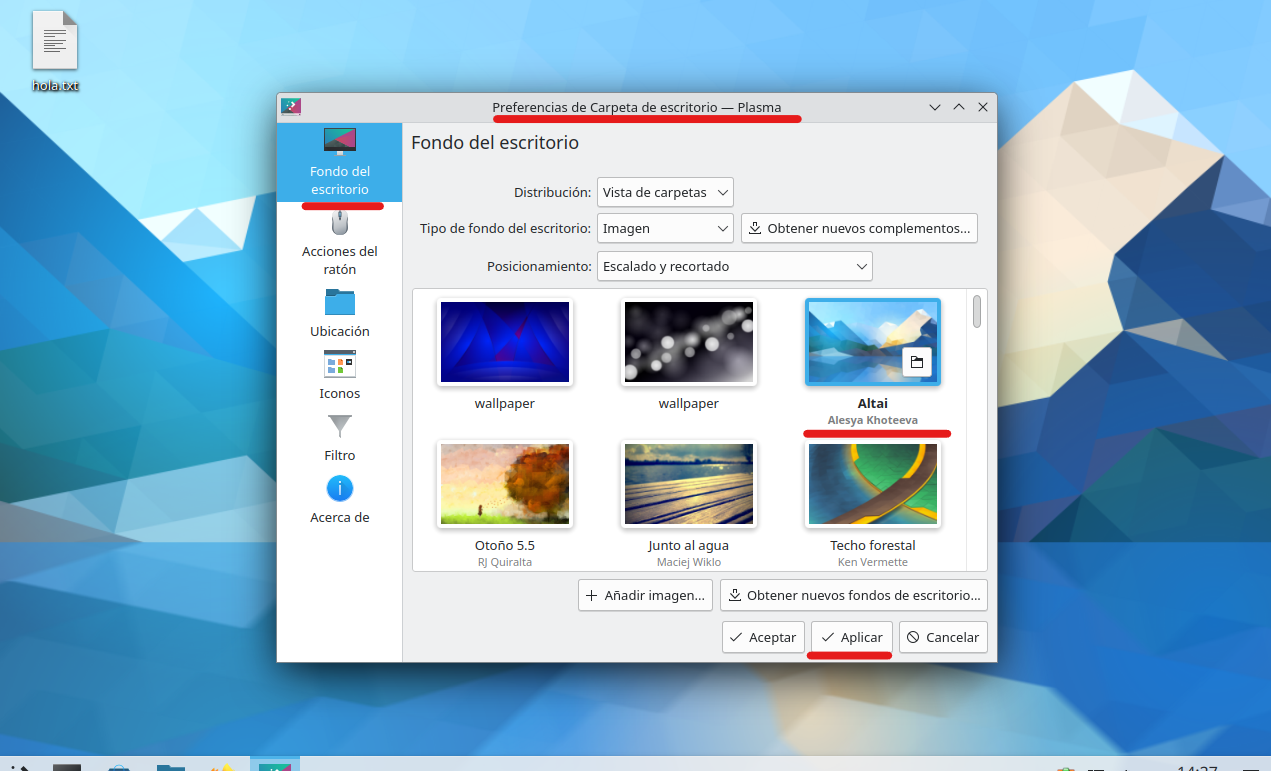Viewport: 1271px width, 771px height.
Task: Apply changes with the Aplicar button
Action: pos(849,637)
